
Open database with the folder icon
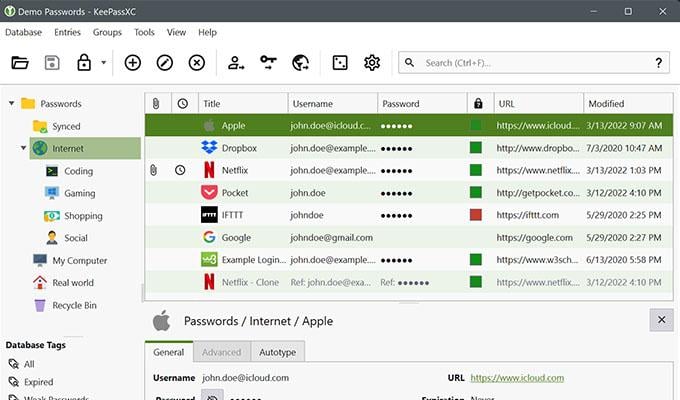pos(20,63)
